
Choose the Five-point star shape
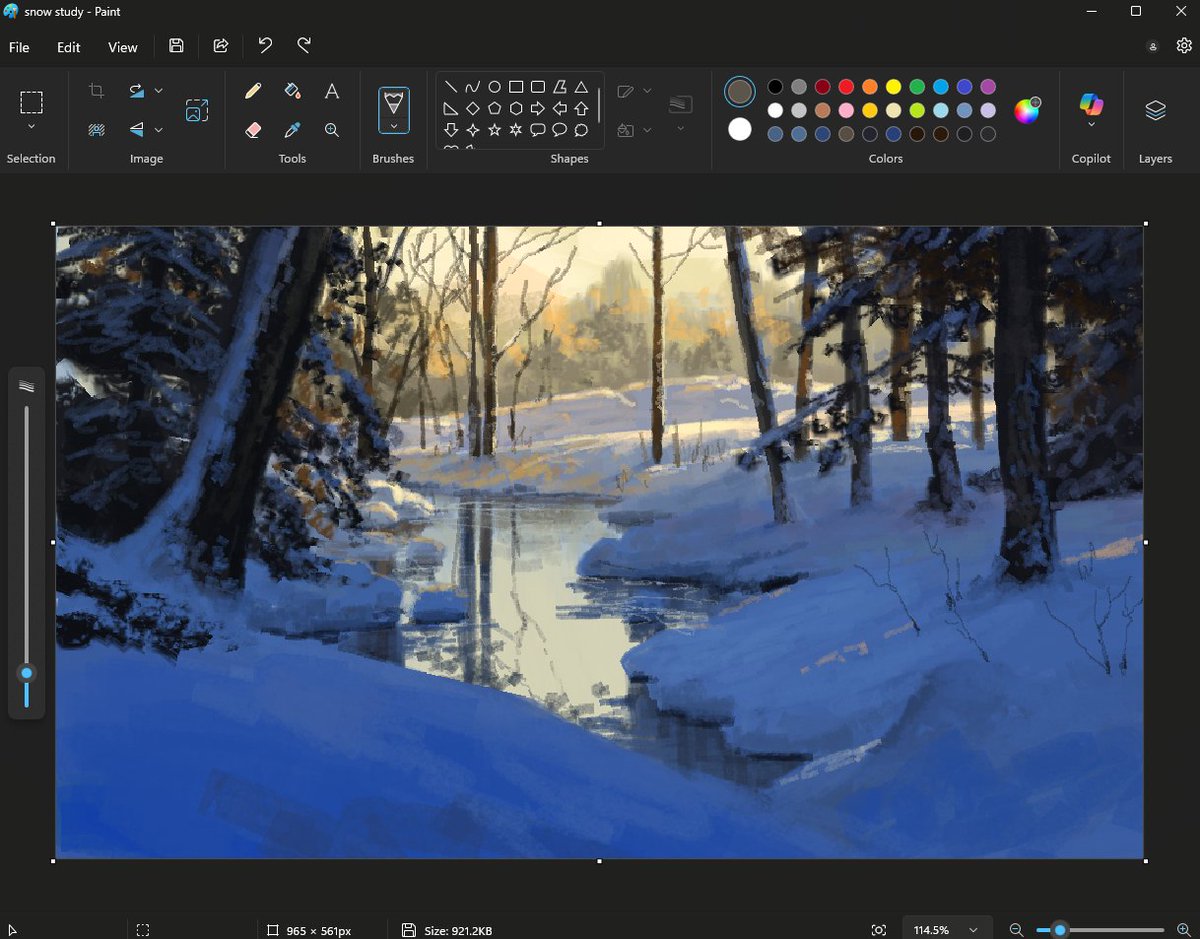pyautogui.click(x=494, y=130)
